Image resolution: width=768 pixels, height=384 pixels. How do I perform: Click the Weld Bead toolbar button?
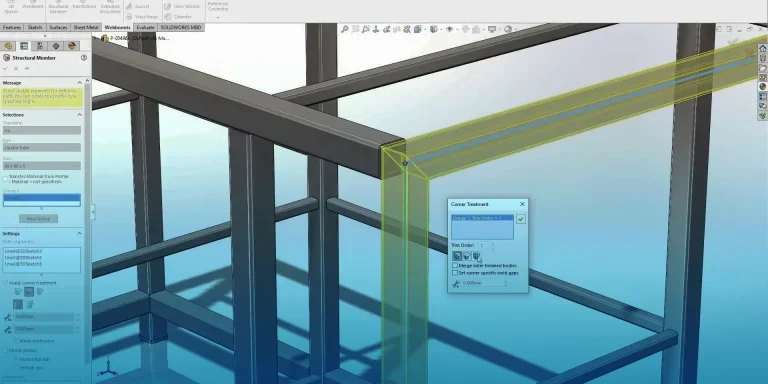(x=141, y=17)
